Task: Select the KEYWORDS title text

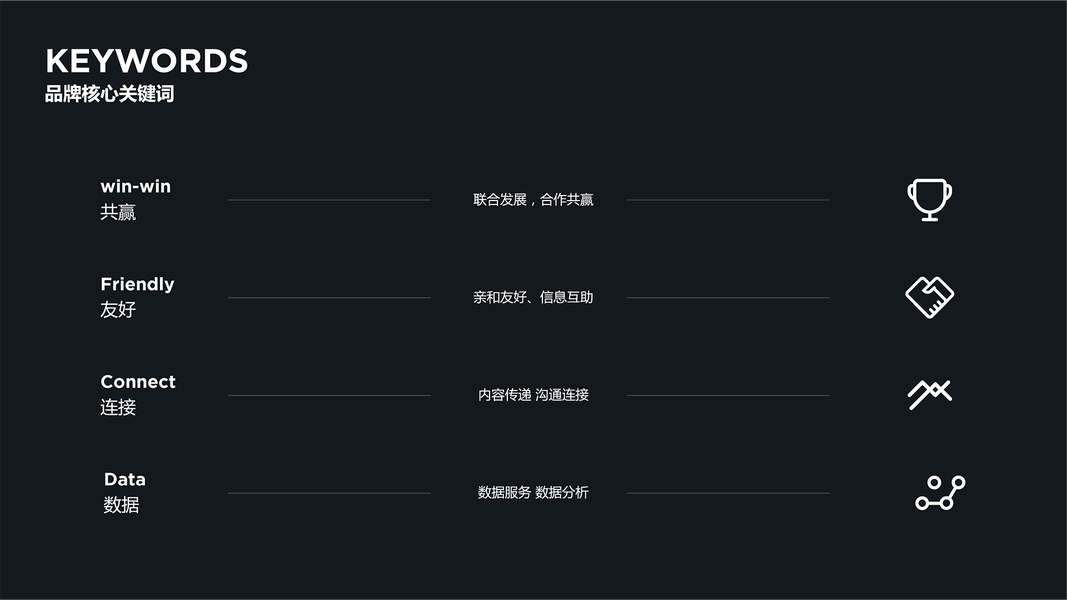Action: [146, 61]
